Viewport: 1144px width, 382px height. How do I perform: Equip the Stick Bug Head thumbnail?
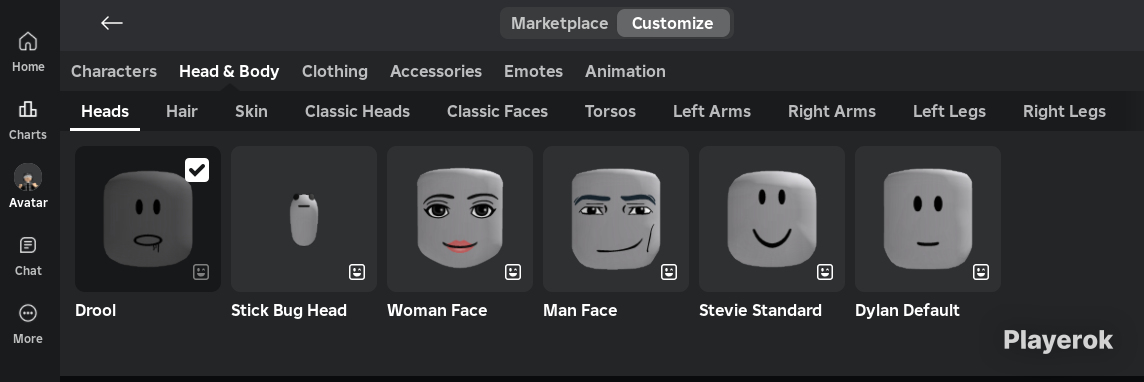[304, 219]
